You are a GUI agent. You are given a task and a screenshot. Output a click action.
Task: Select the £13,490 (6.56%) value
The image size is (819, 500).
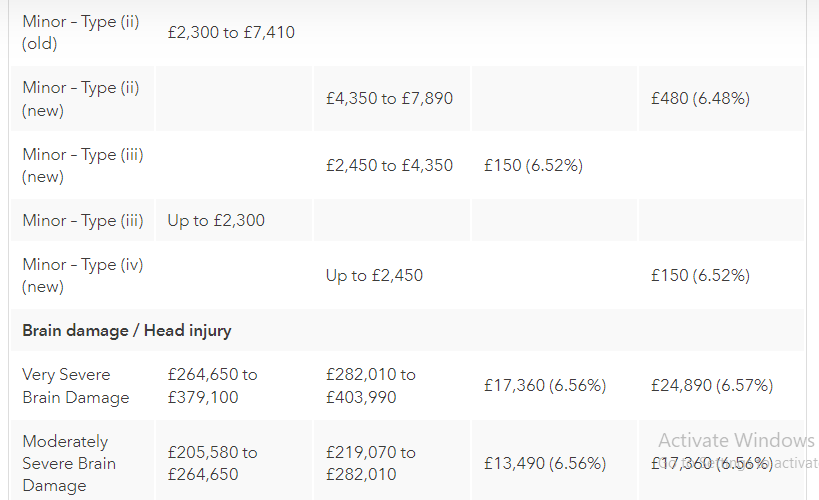point(545,463)
